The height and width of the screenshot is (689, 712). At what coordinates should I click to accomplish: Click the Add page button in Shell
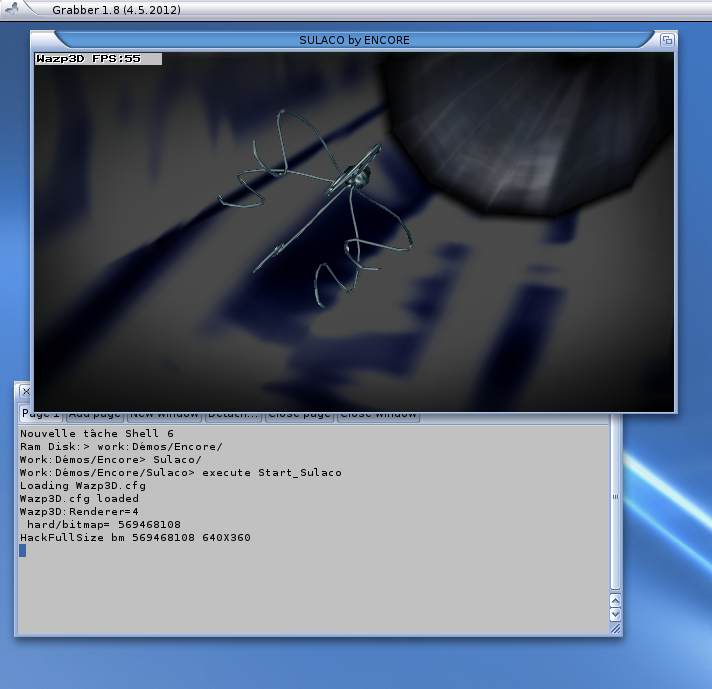(x=94, y=416)
